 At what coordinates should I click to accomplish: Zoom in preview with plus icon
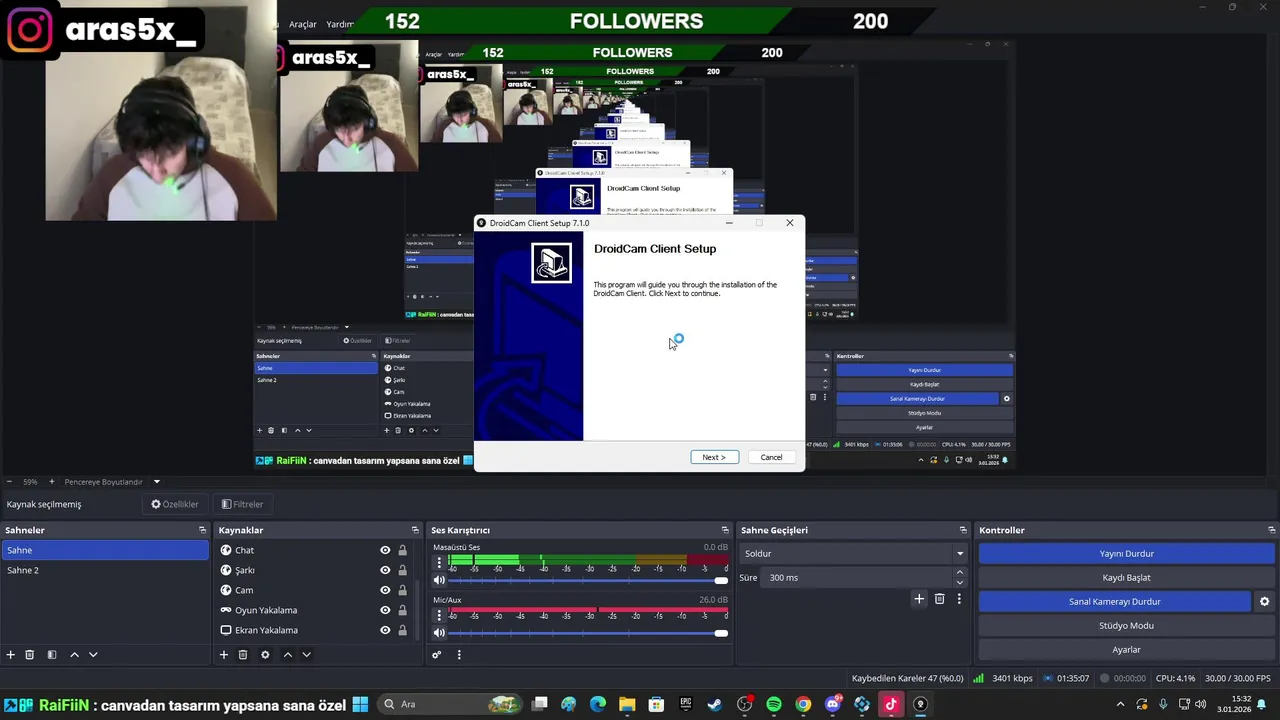pos(52,482)
